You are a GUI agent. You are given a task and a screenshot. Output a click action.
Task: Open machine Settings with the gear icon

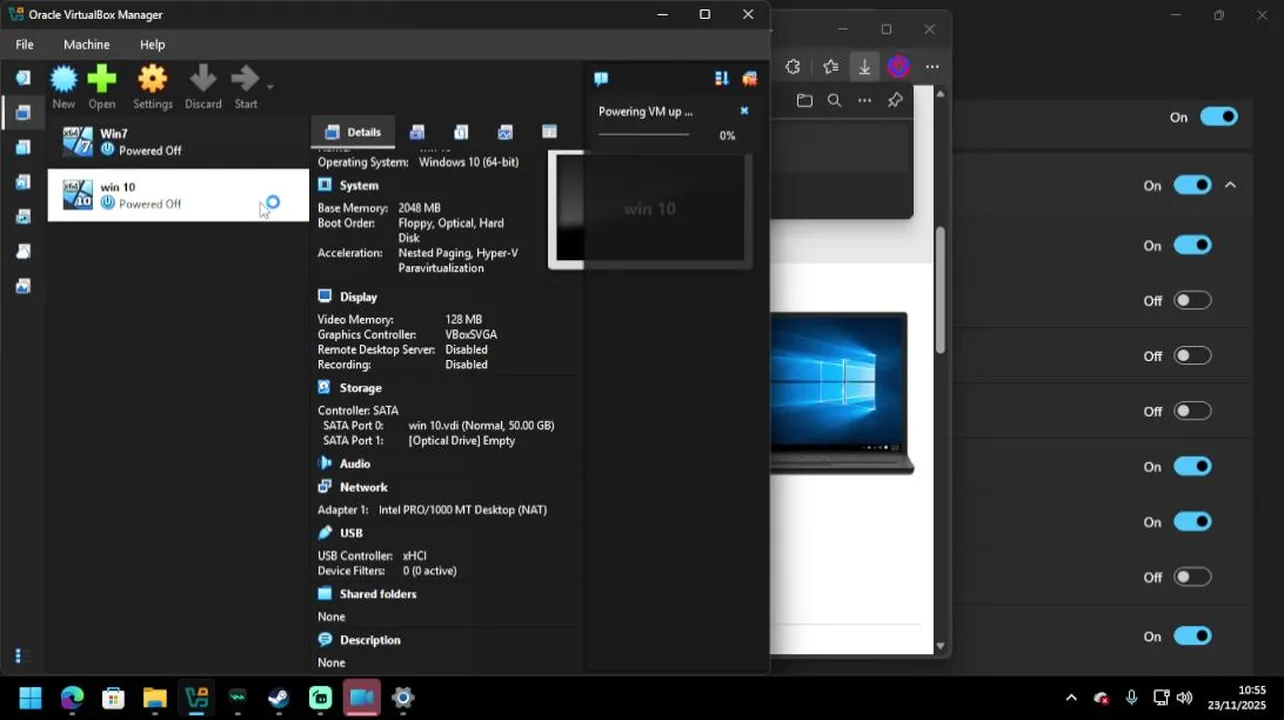coord(152,79)
